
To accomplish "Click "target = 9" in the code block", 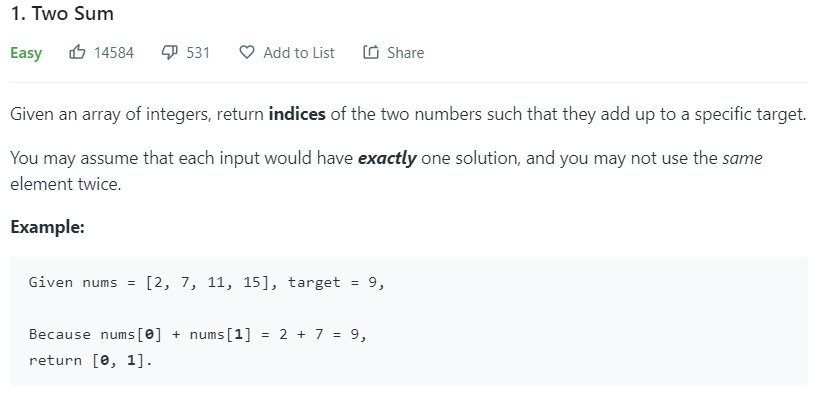I will tap(335, 282).
